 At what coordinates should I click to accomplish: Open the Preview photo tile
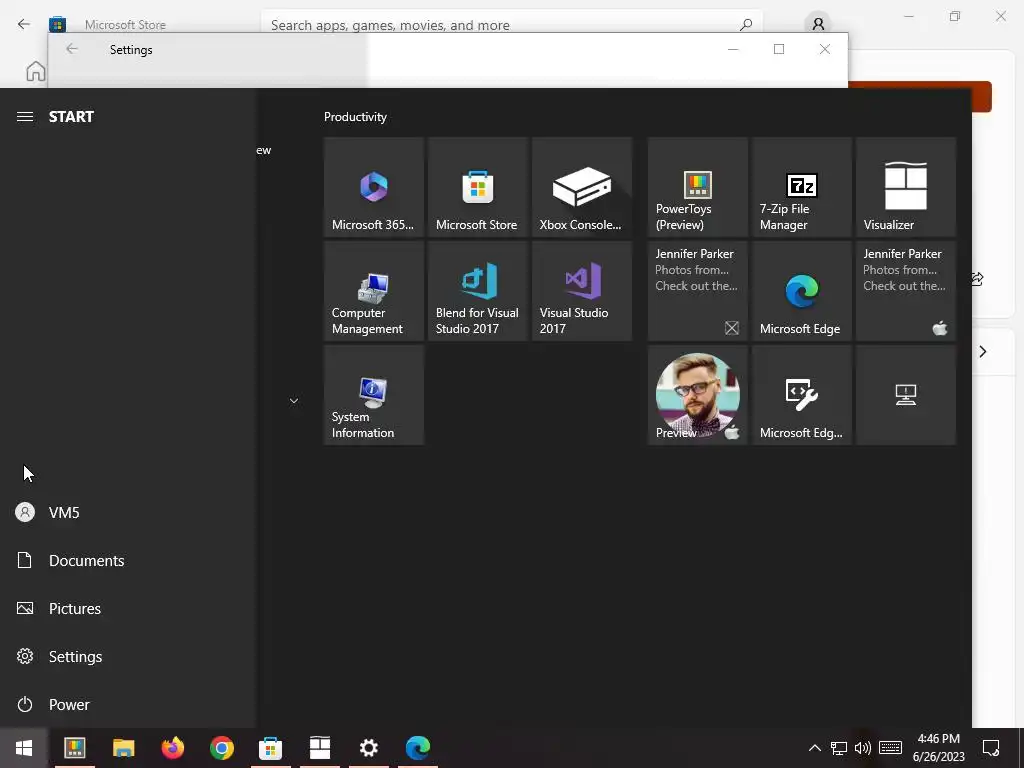click(x=697, y=395)
